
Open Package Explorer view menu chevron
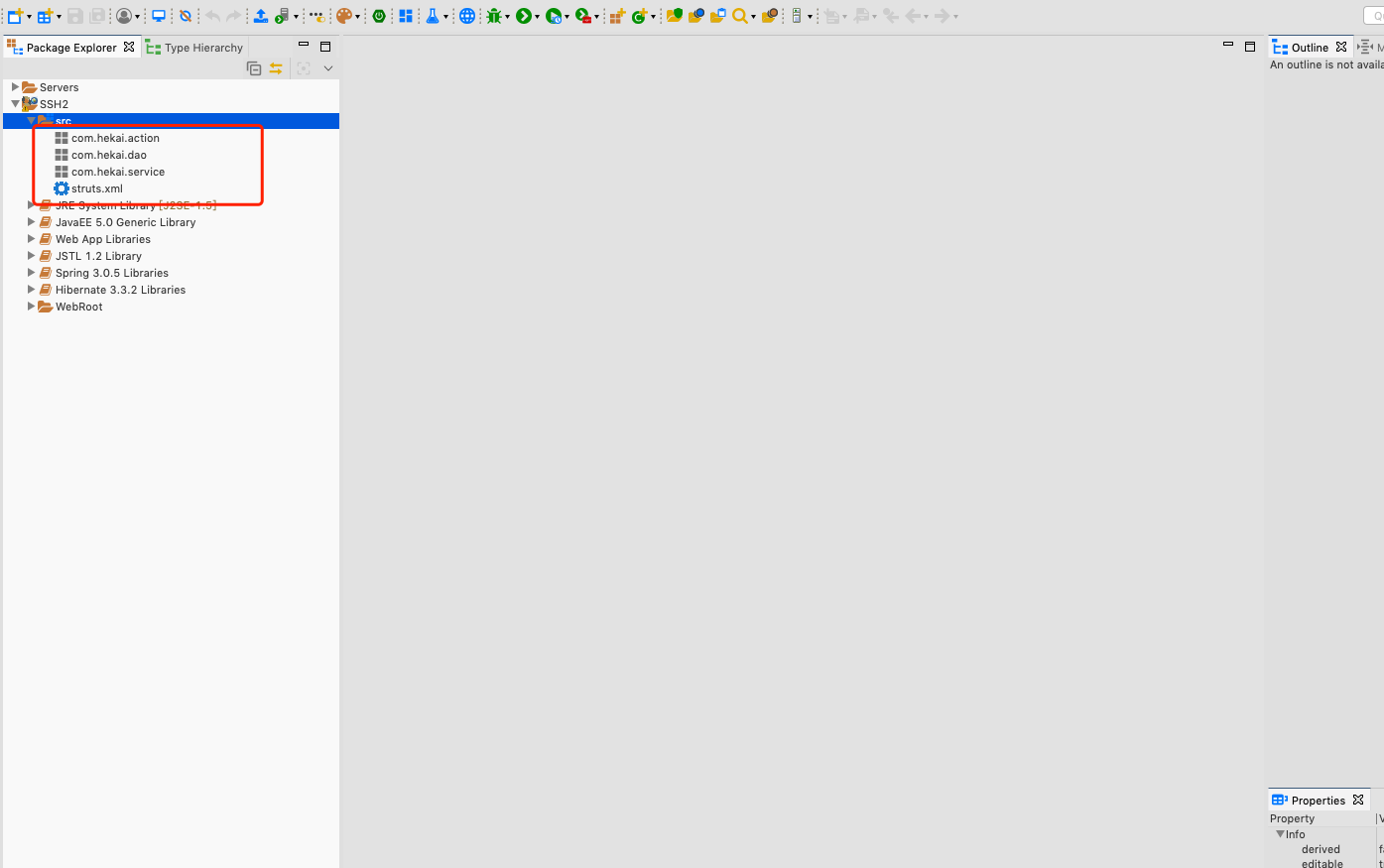328,68
